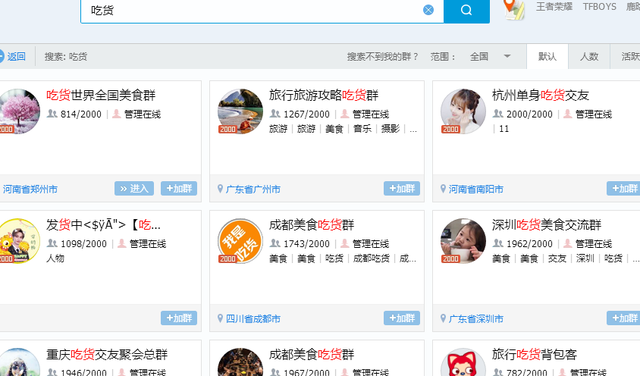
Task: Clear the search box with X icon
Action: tap(428, 10)
